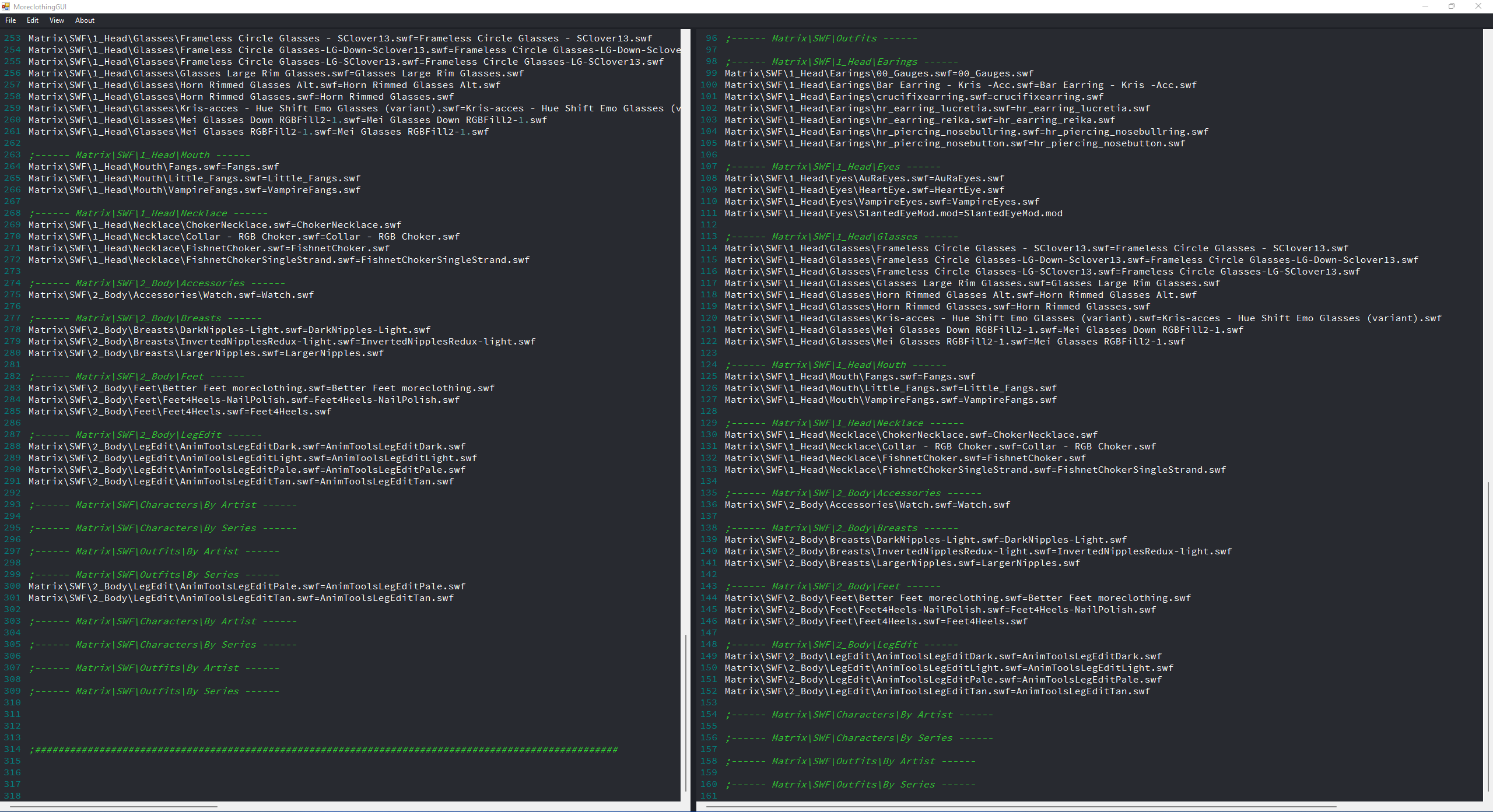Open the Edit menu

pyautogui.click(x=33, y=20)
